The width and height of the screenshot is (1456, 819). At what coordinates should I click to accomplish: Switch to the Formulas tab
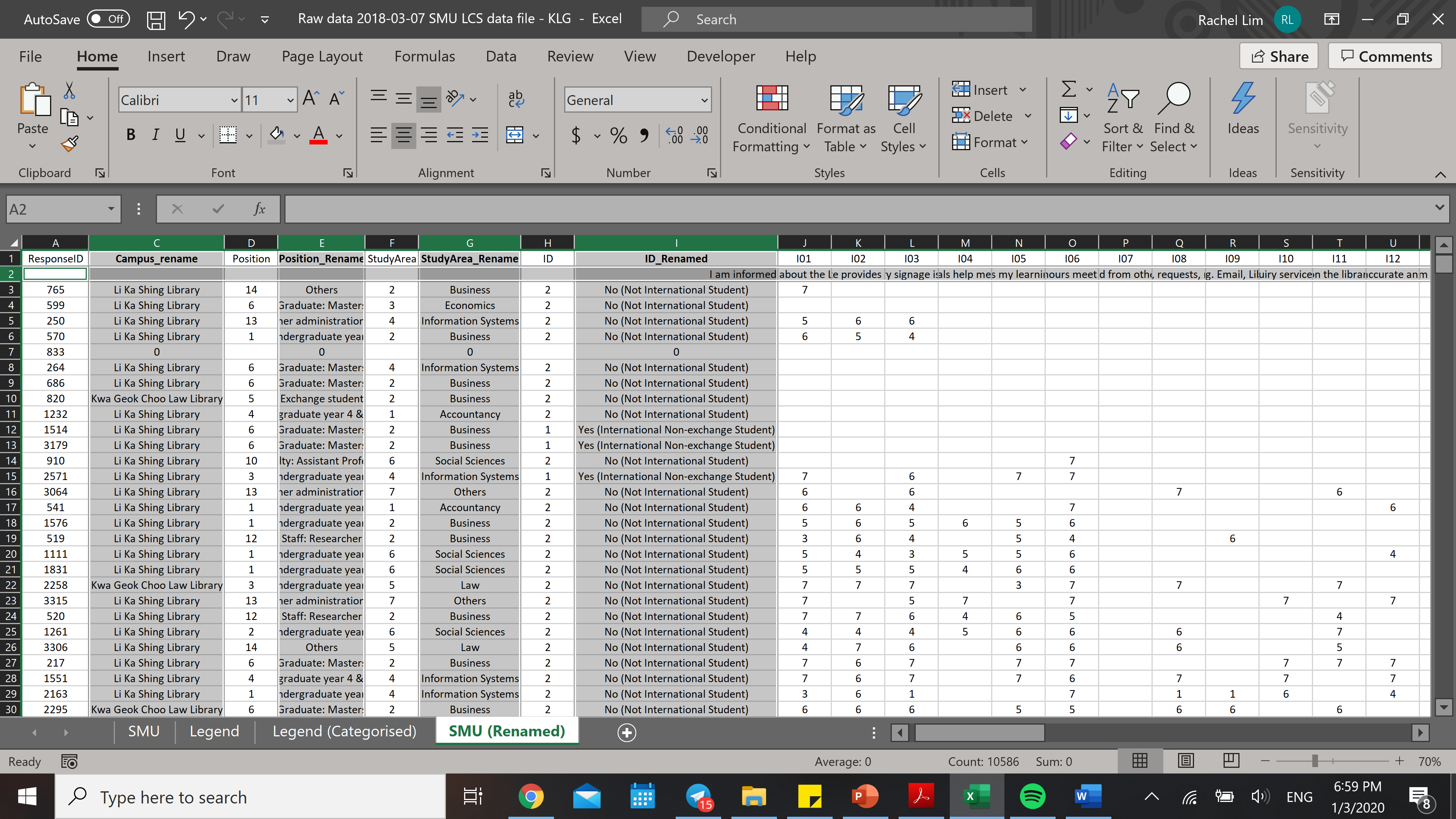point(425,56)
